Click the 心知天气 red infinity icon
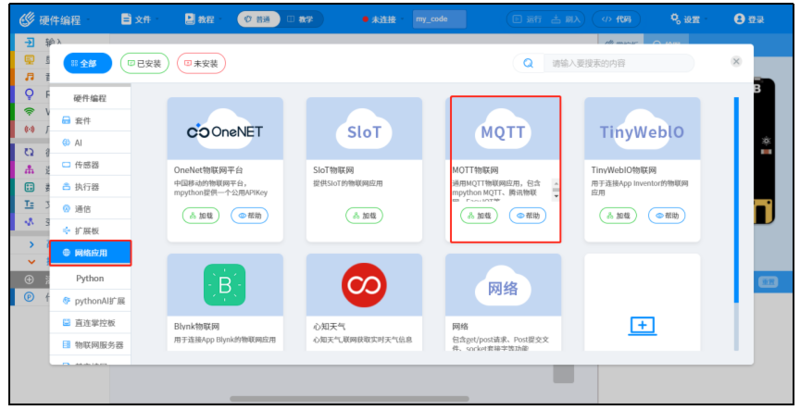The width and height of the screenshot is (800, 410). 364,285
